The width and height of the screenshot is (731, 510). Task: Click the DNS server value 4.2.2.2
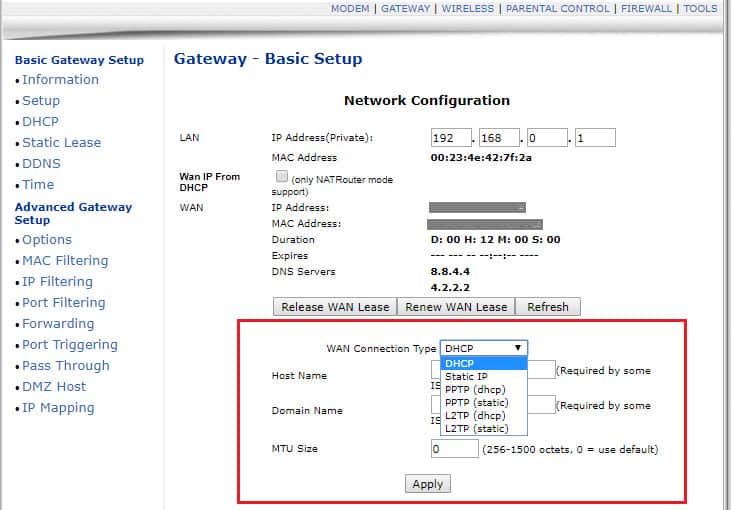pos(450,287)
